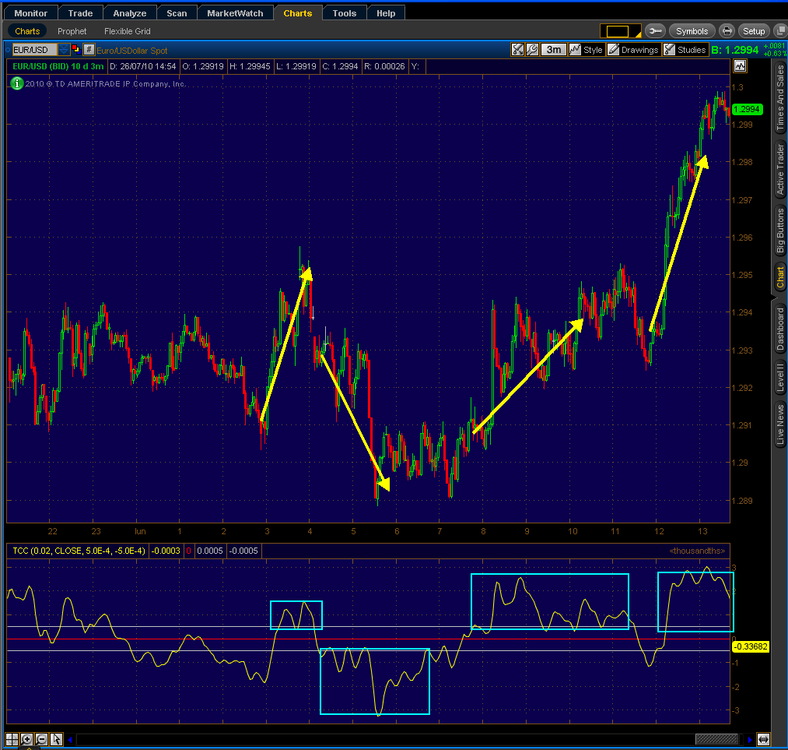Viewport: 788px width, 750px height.
Task: Click the zoom out magnifier icon
Action: 41,739
